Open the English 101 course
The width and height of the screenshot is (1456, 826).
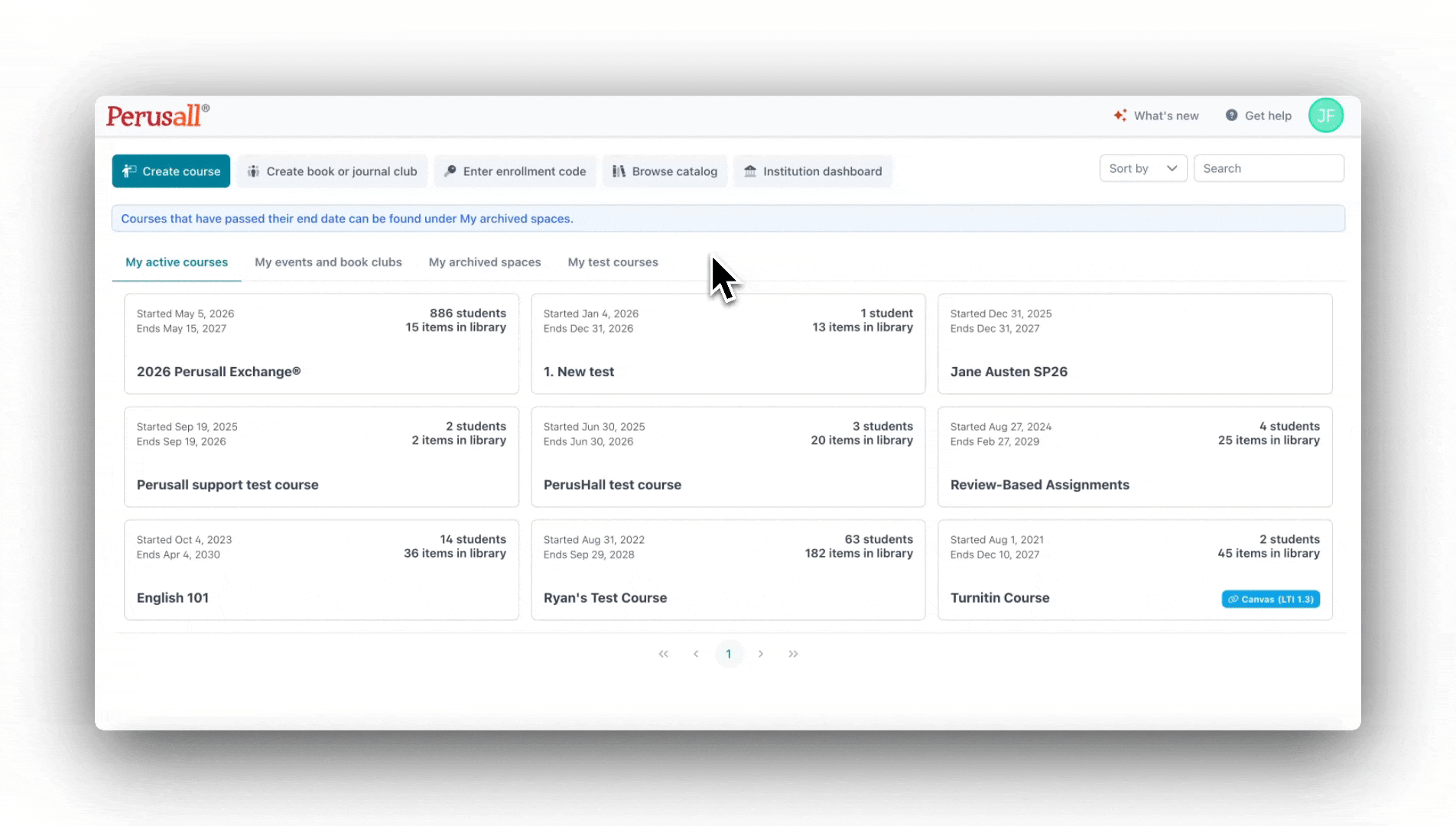(321, 571)
